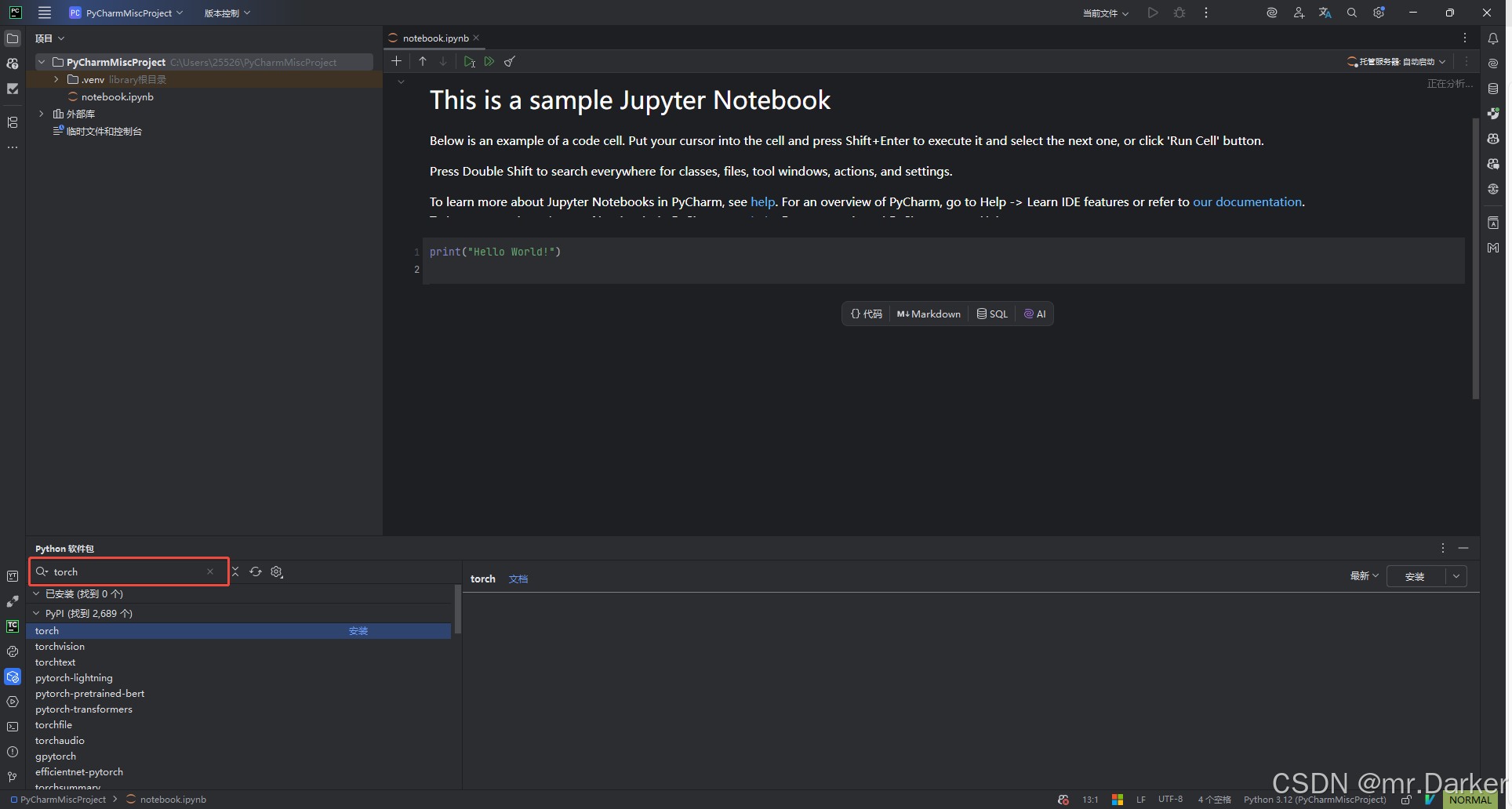Open our documentation link
This screenshot has width=1512, height=809.
click(x=1247, y=201)
